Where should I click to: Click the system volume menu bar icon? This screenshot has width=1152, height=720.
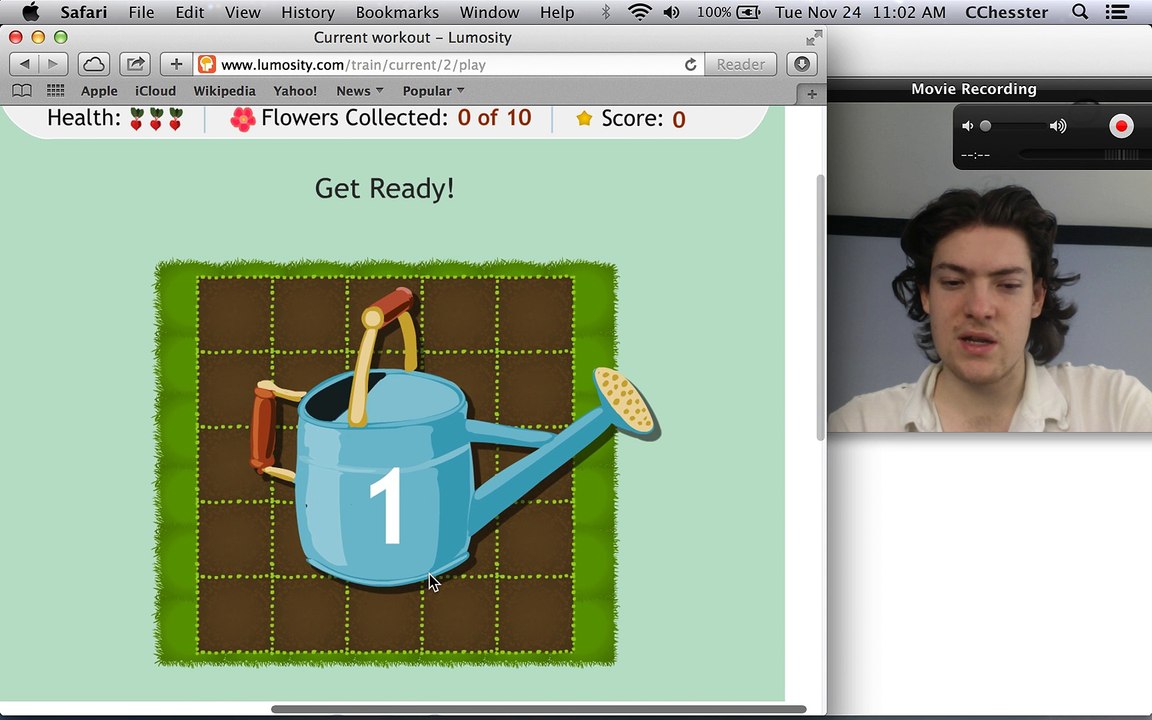[x=672, y=12]
